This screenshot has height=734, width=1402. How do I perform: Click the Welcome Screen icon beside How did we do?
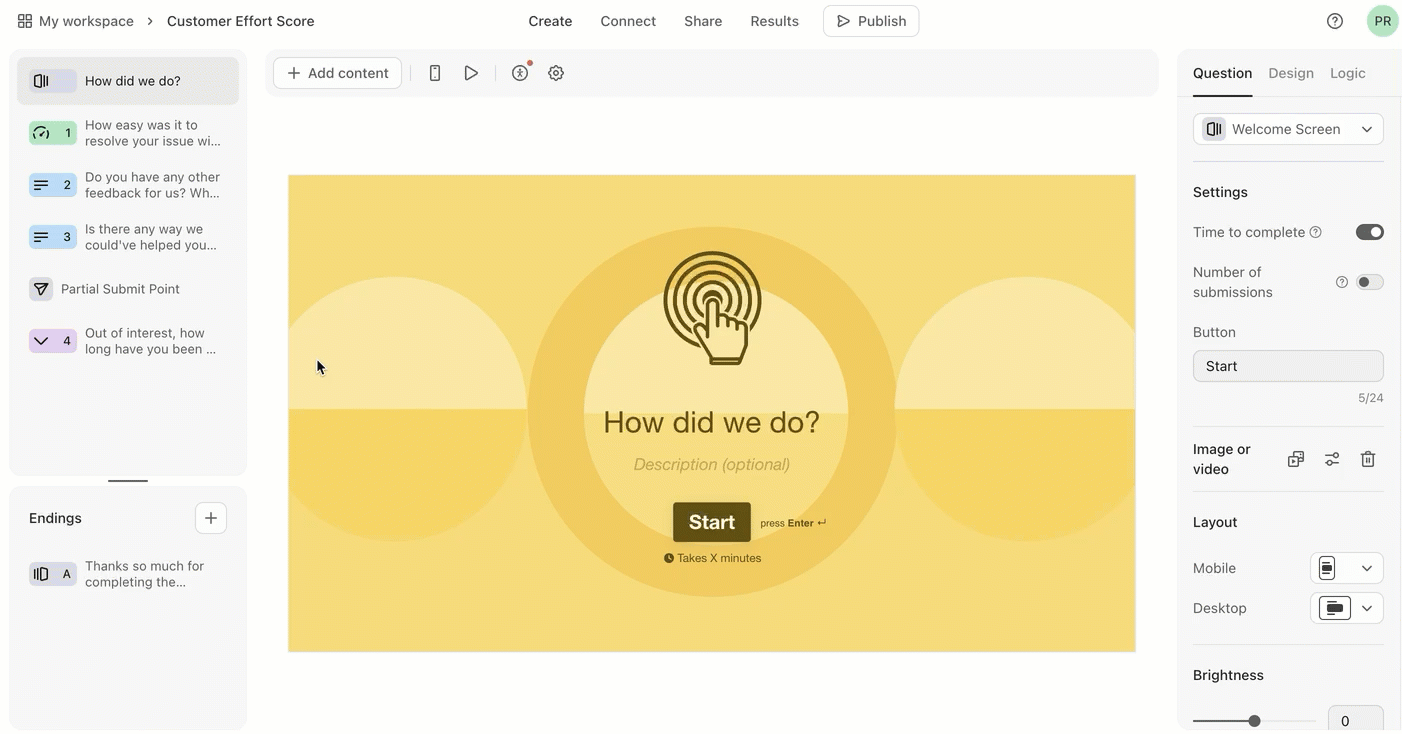coord(41,81)
